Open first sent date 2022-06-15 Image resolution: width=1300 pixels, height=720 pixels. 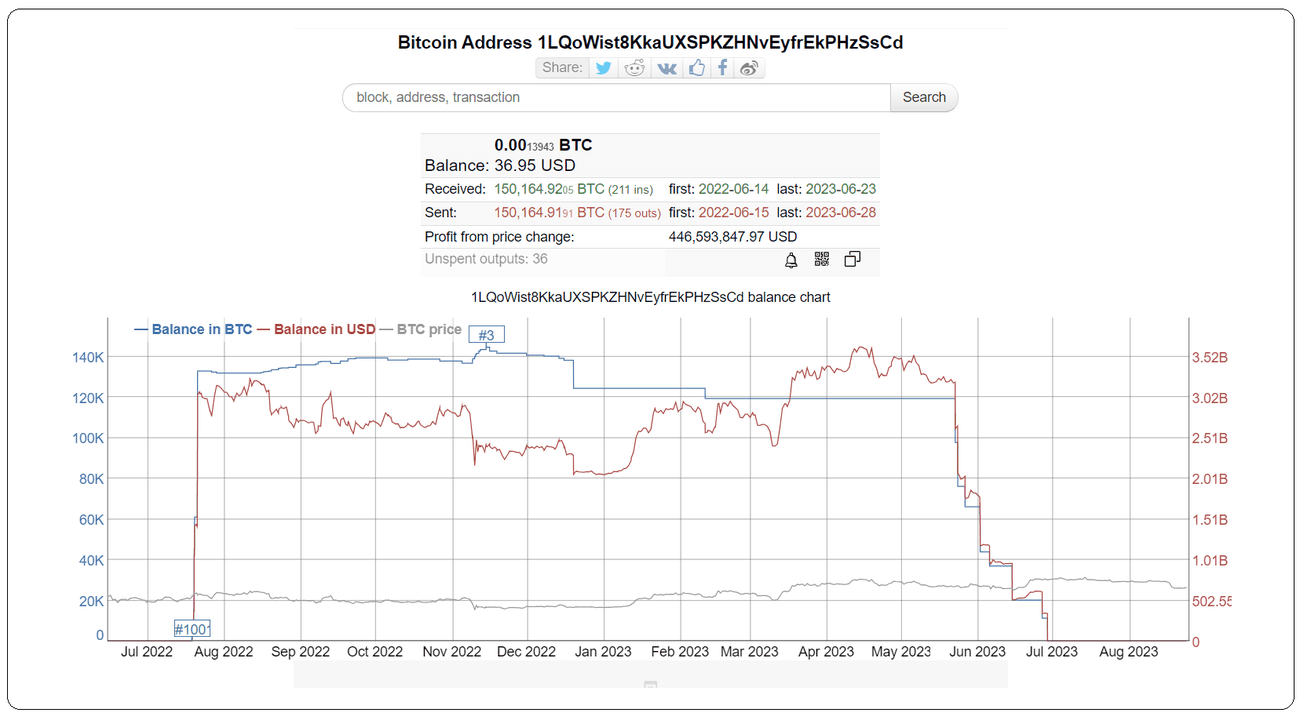tap(733, 213)
